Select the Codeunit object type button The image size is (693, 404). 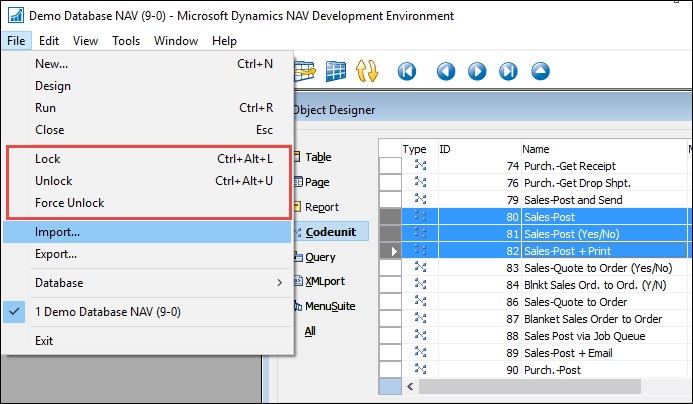pos(331,232)
